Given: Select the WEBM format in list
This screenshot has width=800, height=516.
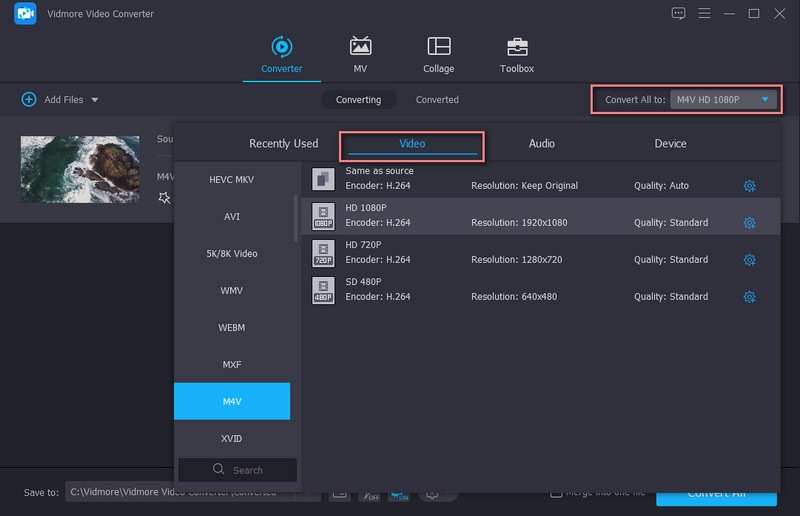Looking at the screenshot, I should point(232,328).
